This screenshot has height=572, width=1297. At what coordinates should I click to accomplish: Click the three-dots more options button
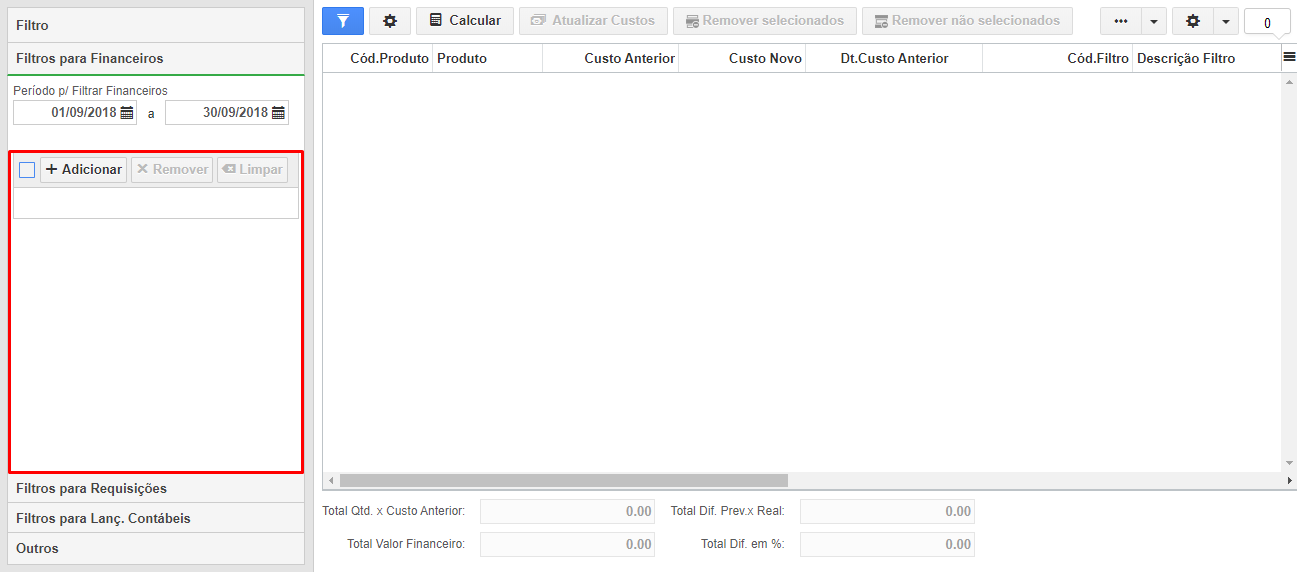(1121, 21)
